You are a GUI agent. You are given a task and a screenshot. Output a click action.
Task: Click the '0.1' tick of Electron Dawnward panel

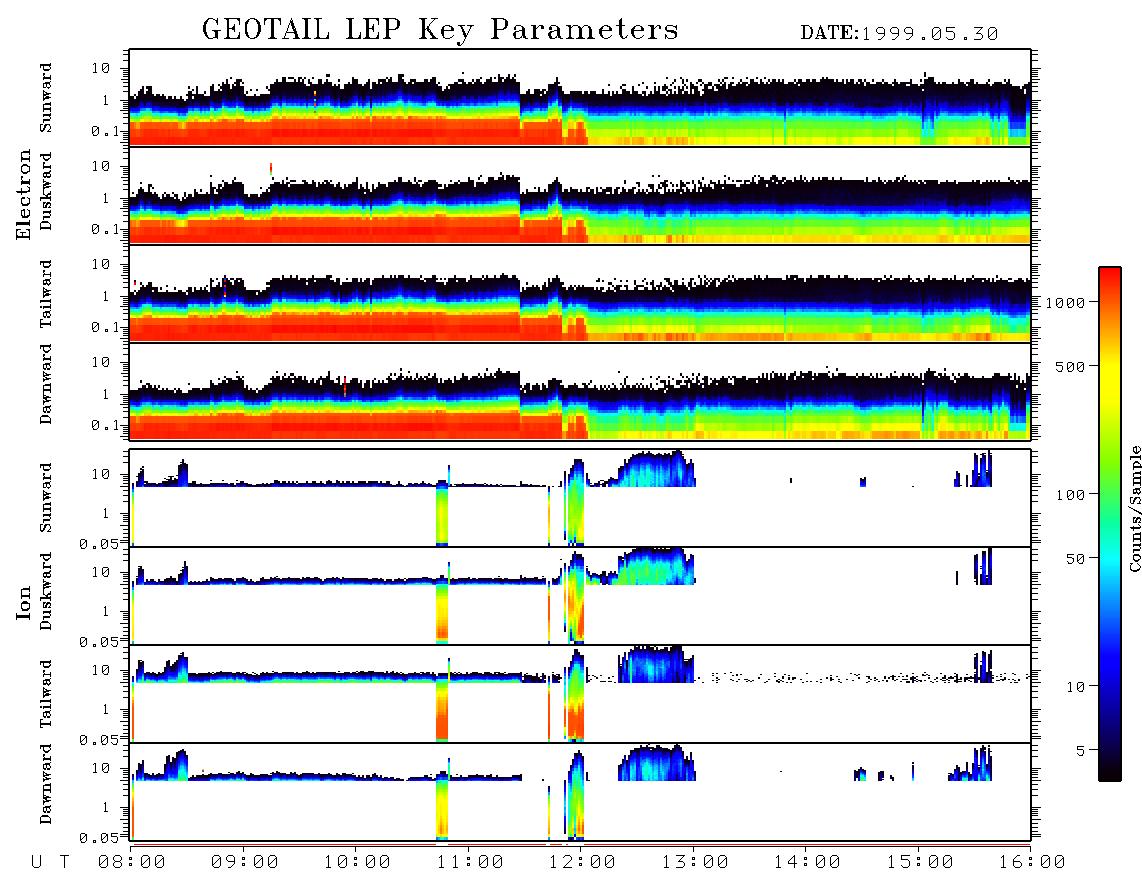[x=105, y=425]
